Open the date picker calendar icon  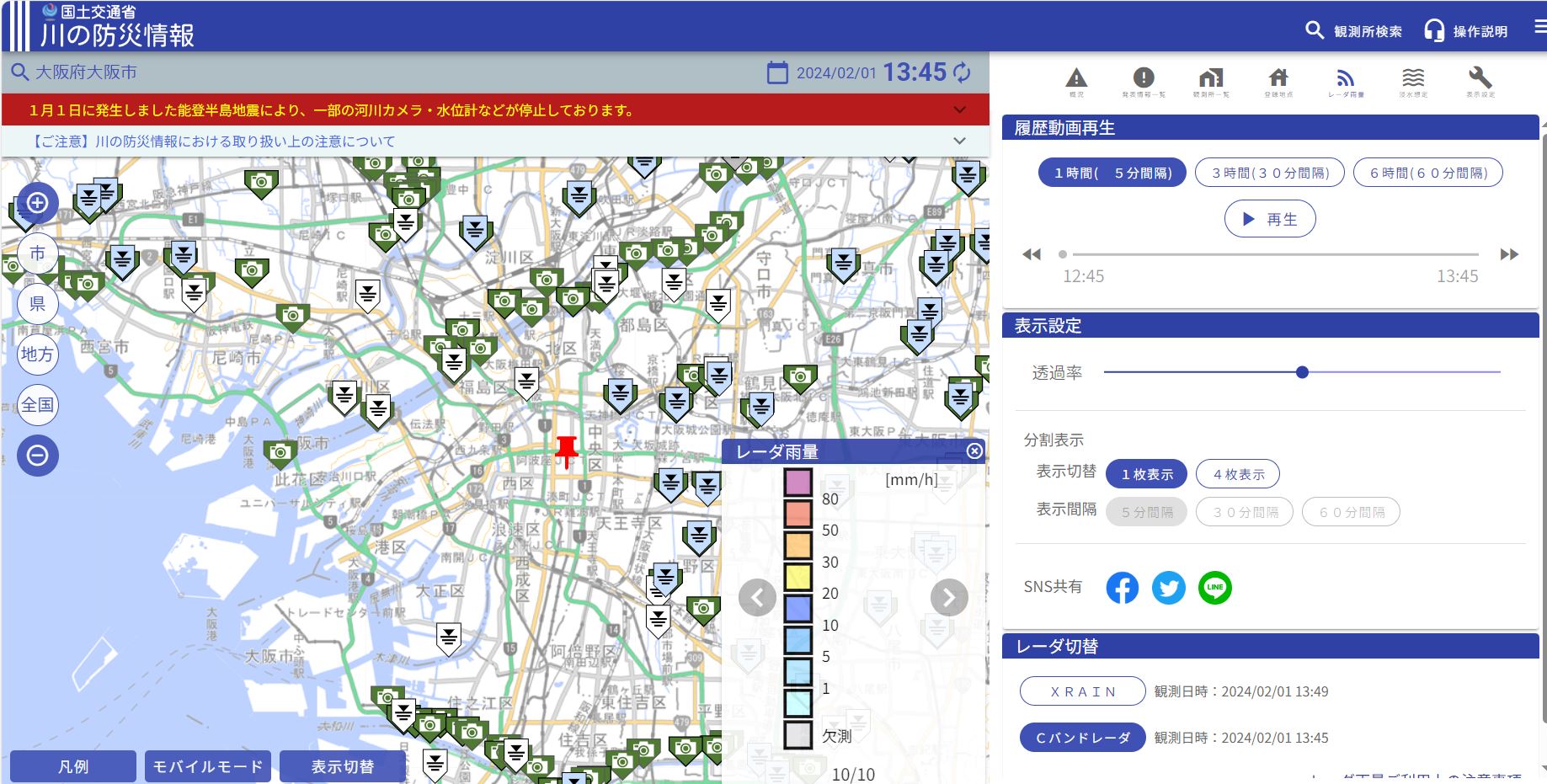tap(777, 72)
